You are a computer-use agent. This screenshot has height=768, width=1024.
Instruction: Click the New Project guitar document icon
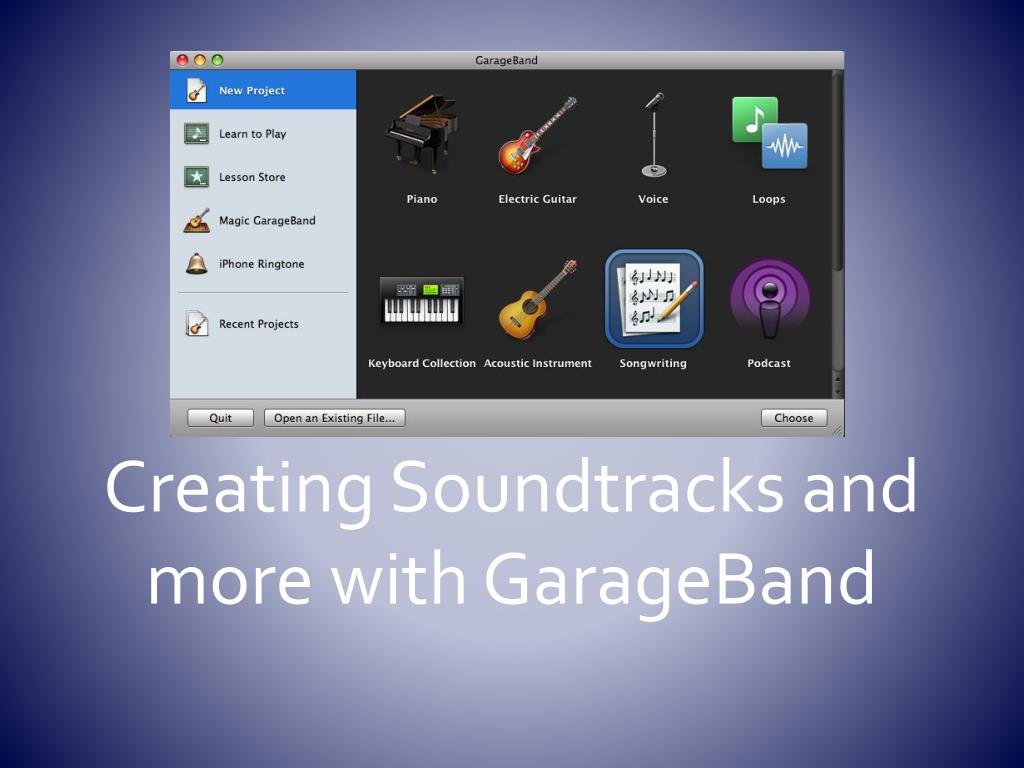click(x=196, y=90)
